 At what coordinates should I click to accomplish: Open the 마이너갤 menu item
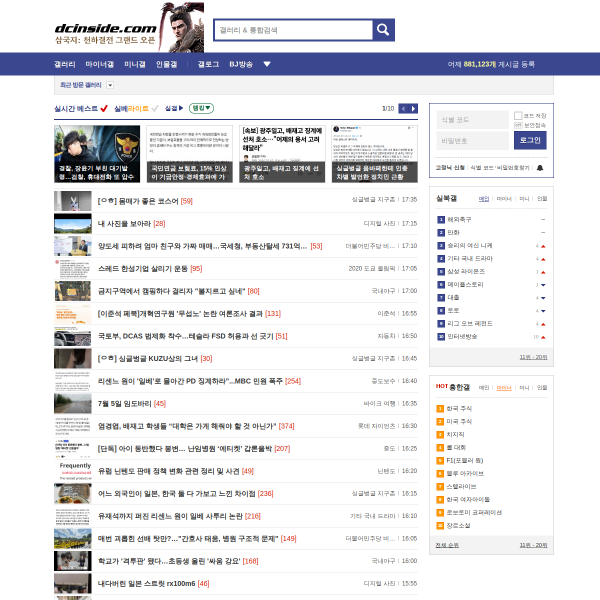[x=99, y=64]
